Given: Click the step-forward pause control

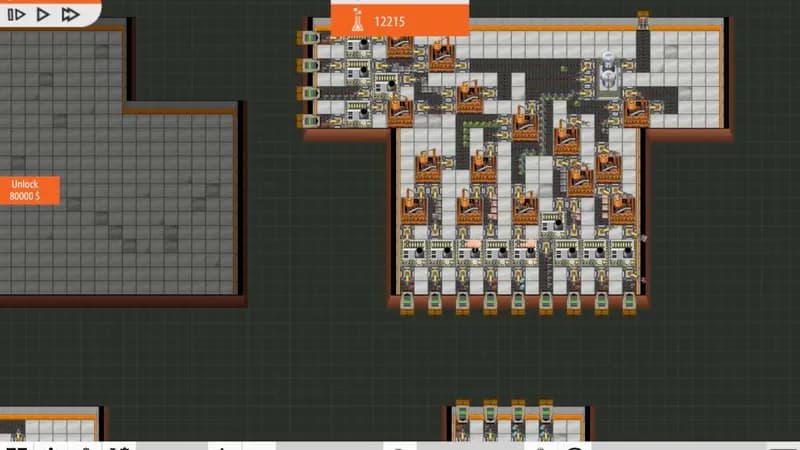Looking at the screenshot, I should tap(16, 14).
